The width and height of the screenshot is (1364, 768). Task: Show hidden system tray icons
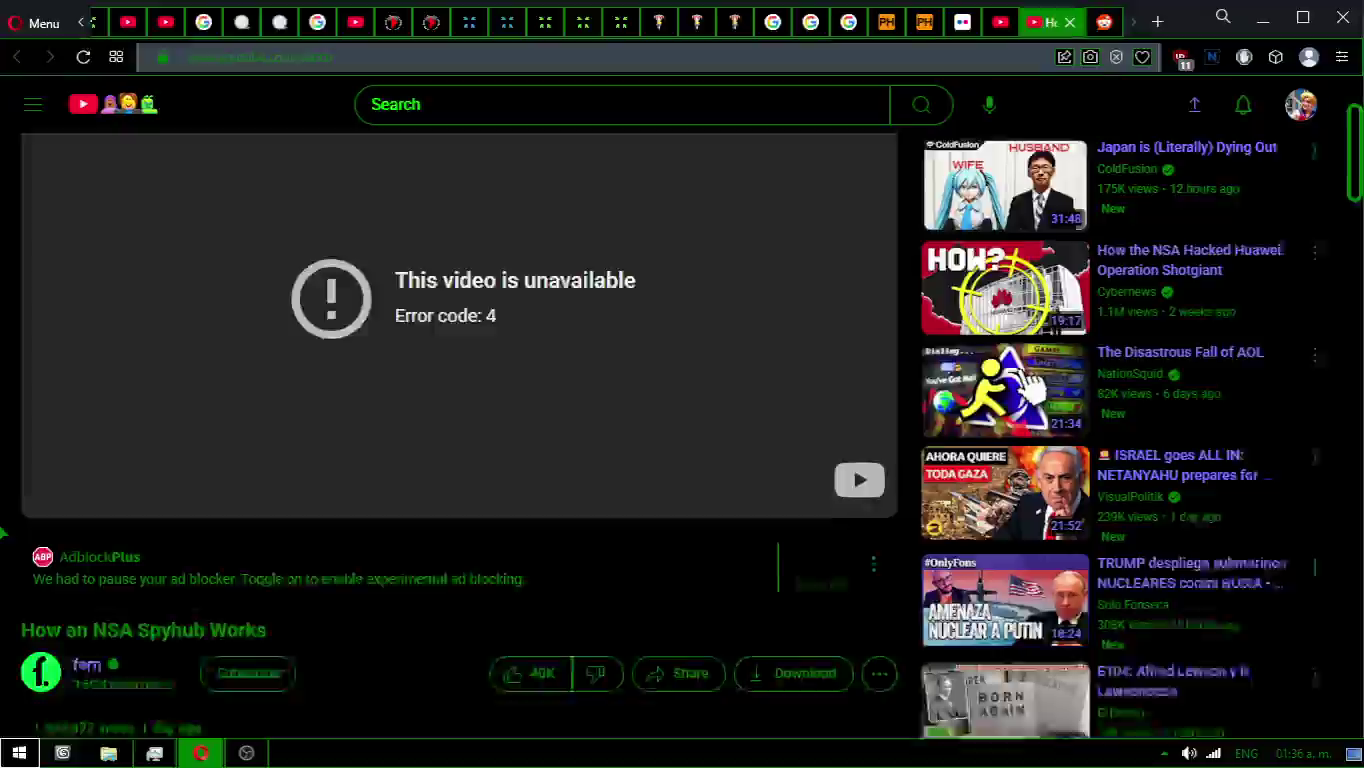click(1164, 753)
